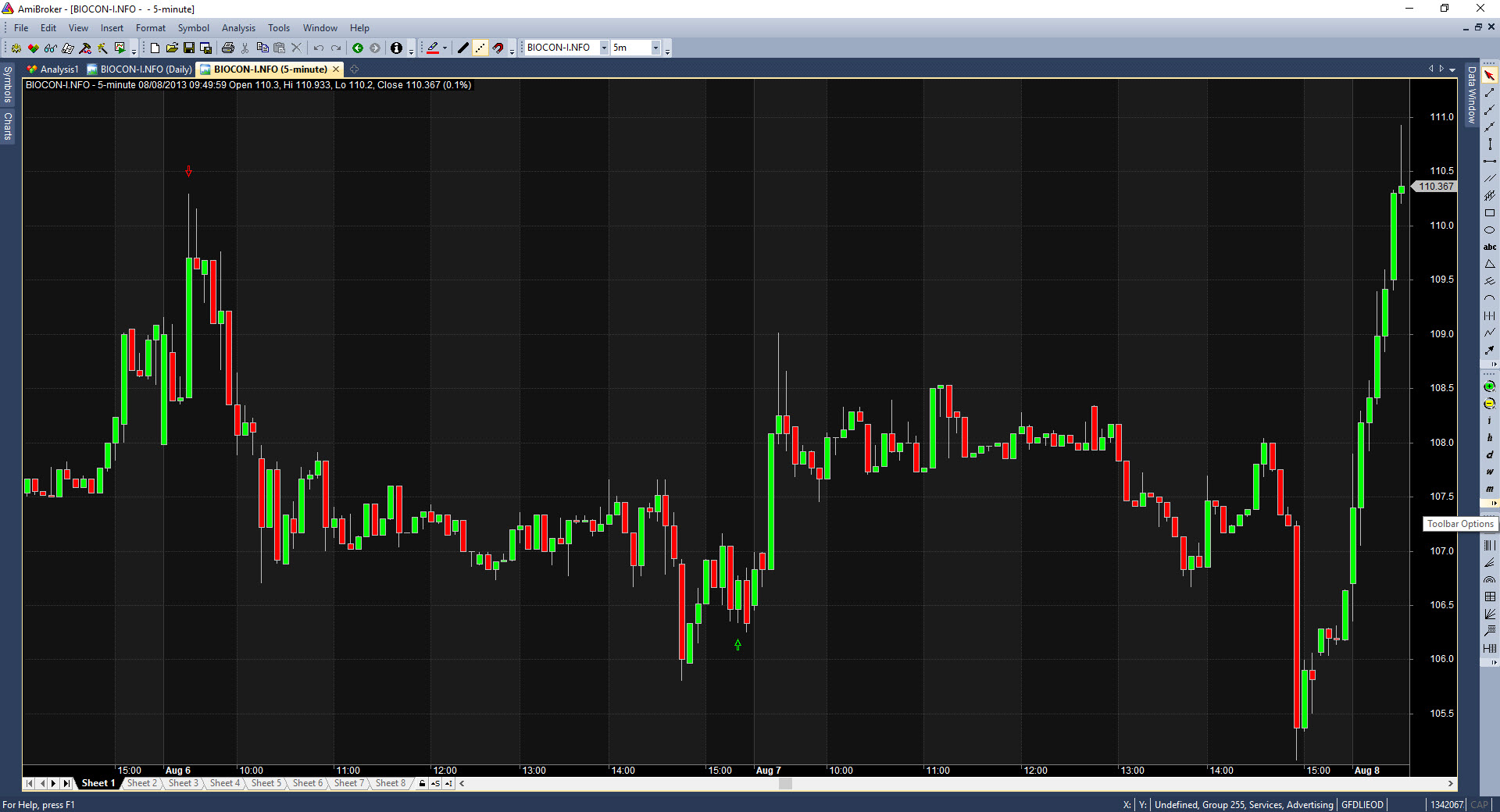Select the Fibonacci arcs tool
The width and height of the screenshot is (1500, 812).
tap(1489, 580)
